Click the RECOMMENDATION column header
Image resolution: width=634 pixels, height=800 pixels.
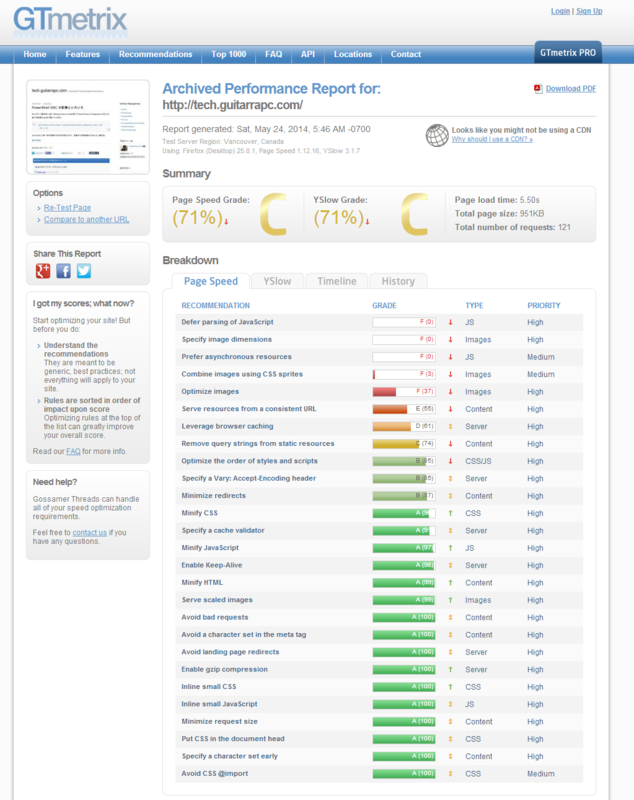tap(216, 306)
